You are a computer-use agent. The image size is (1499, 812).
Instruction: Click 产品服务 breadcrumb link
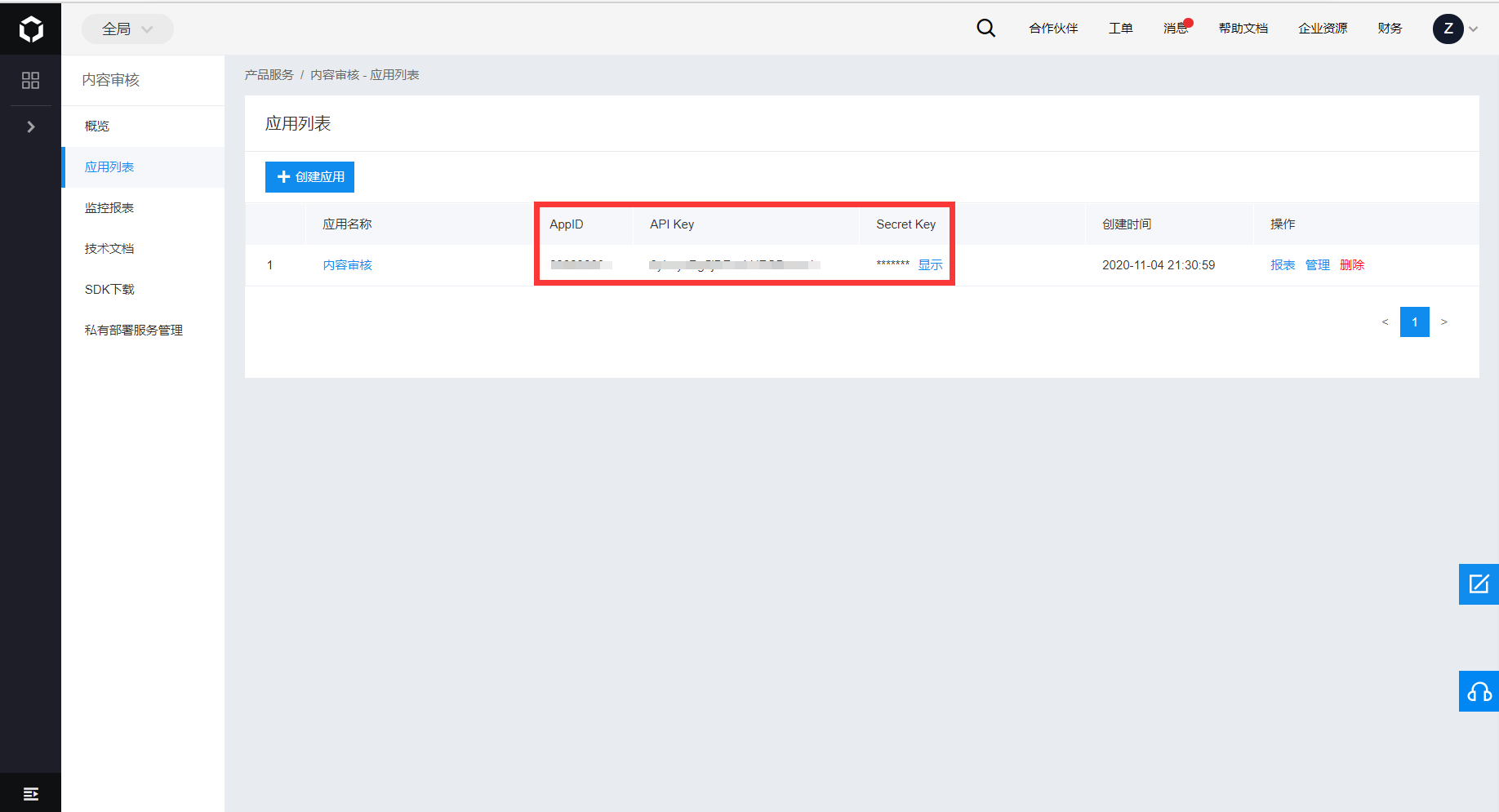pyautogui.click(x=269, y=75)
